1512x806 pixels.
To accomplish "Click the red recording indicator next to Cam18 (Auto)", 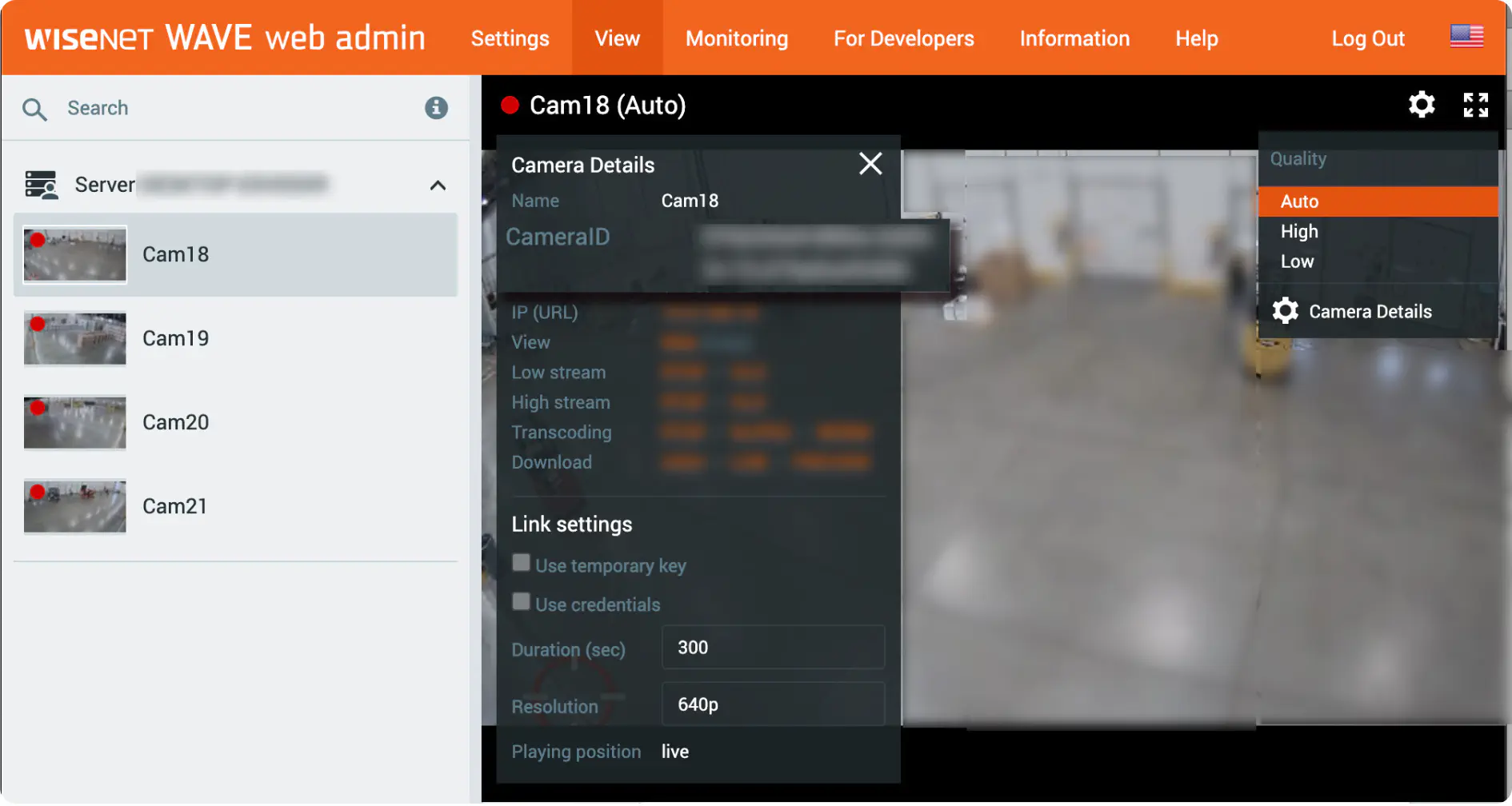I will pos(510,105).
